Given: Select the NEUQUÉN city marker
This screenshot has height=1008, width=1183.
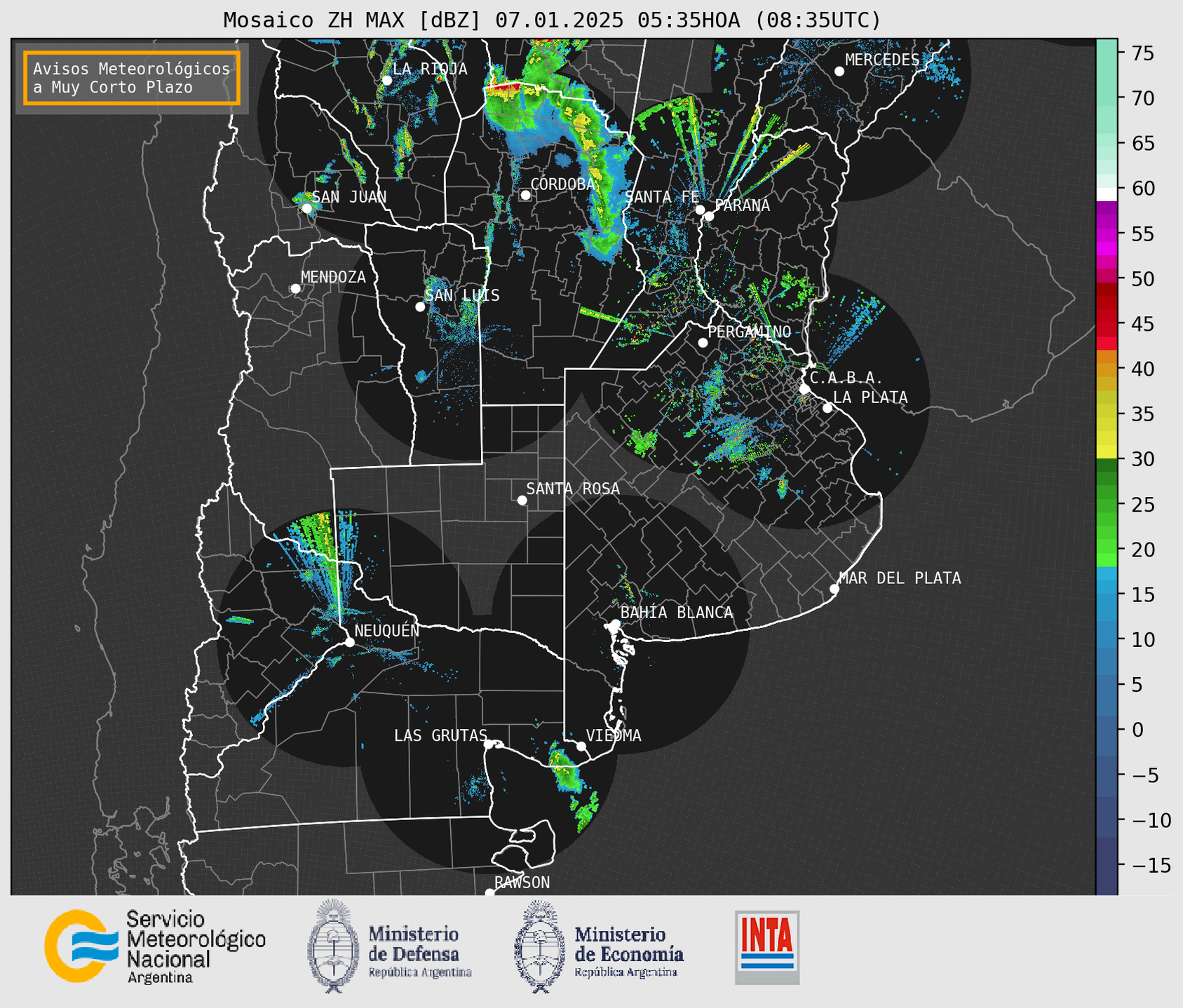Looking at the screenshot, I should click(349, 642).
